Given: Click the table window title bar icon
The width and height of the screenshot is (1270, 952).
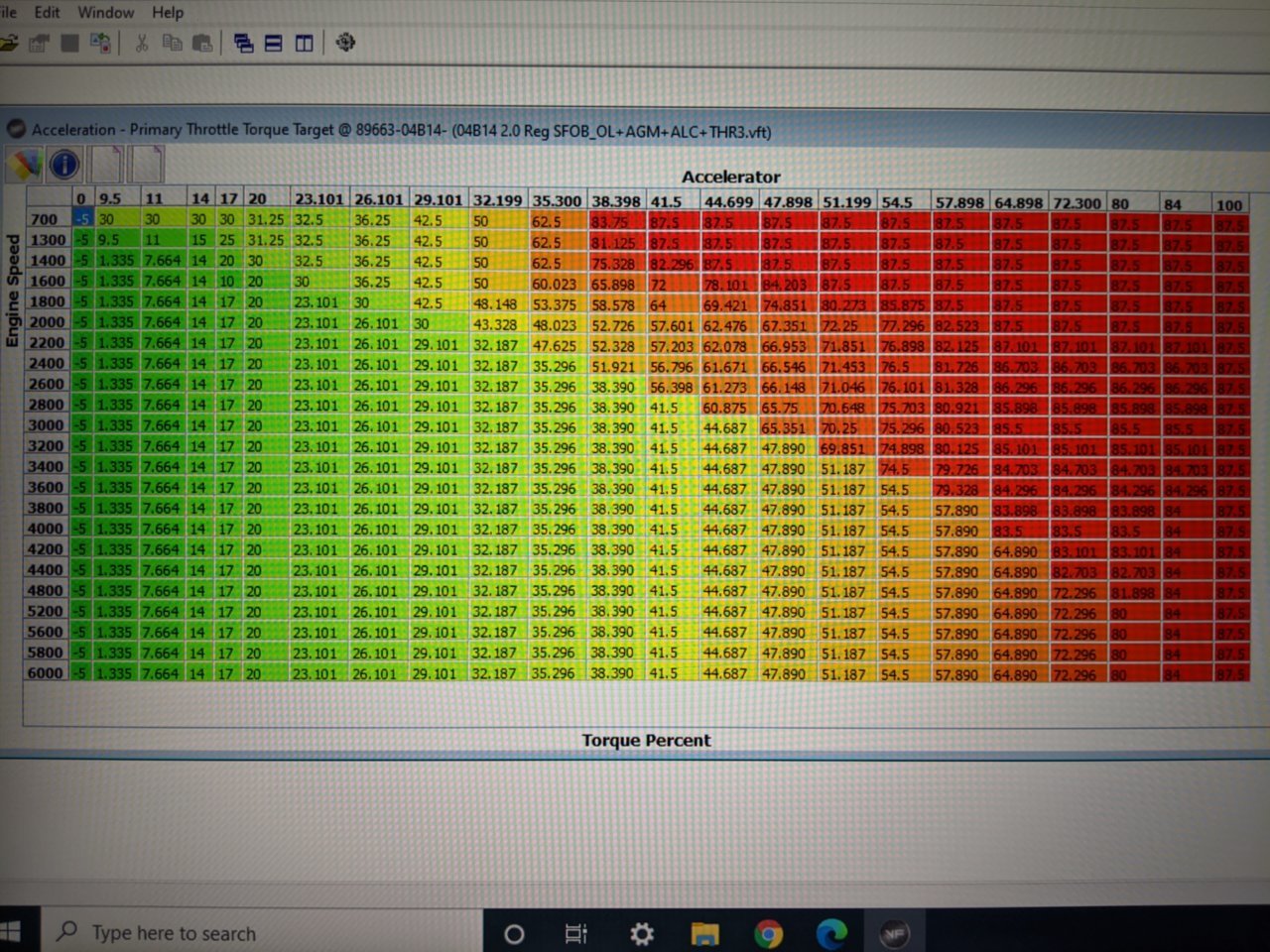Looking at the screenshot, I should pyautogui.click(x=15, y=129).
